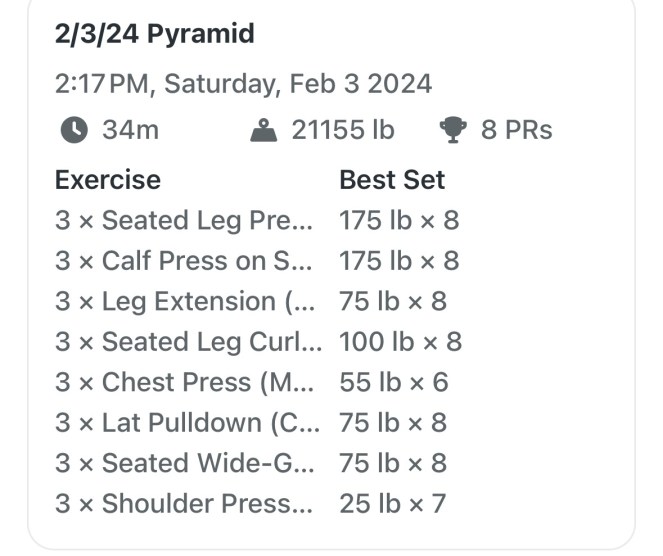Click the Exercise column header

[x=107, y=180]
